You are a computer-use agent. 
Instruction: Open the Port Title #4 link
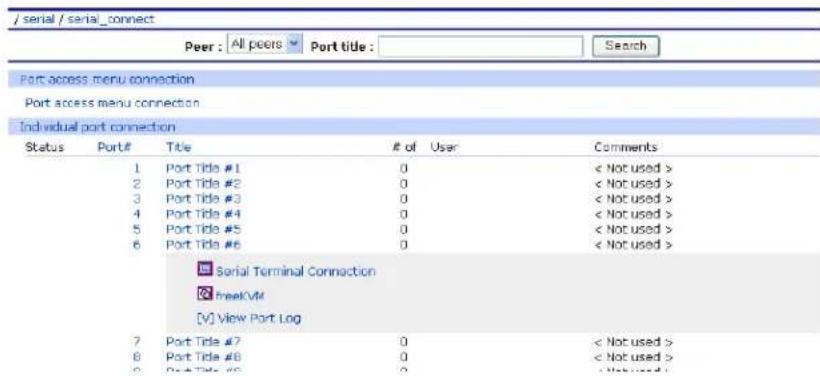coord(203,214)
